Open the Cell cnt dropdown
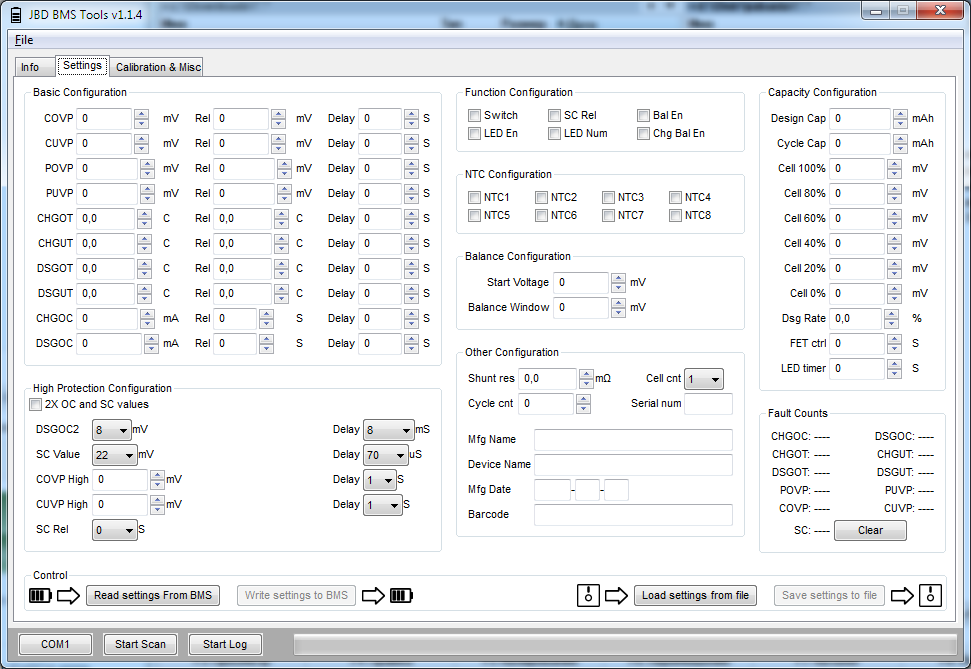 coord(704,379)
